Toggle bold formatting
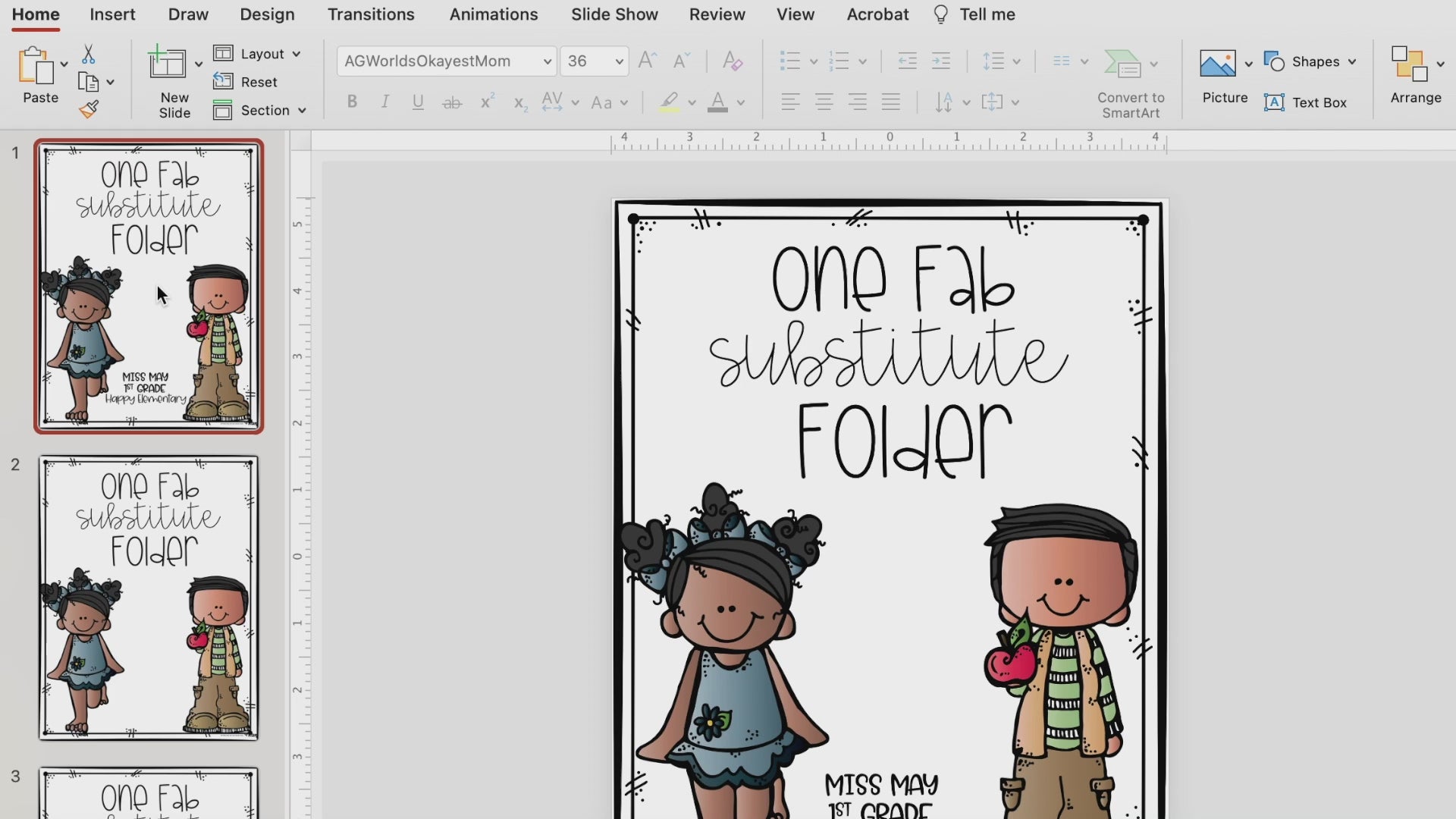1456x819 pixels. [x=352, y=102]
